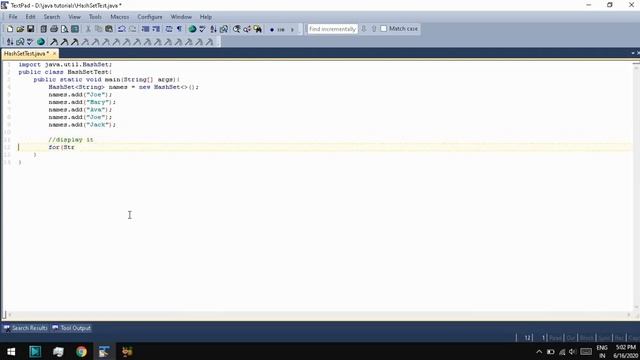
Task: Cut selection with the scissors icon
Action: 88,29
